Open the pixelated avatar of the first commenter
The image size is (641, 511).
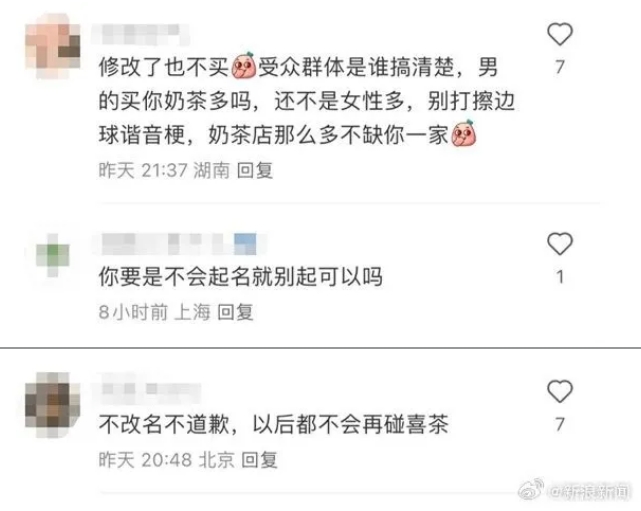(x=52, y=46)
